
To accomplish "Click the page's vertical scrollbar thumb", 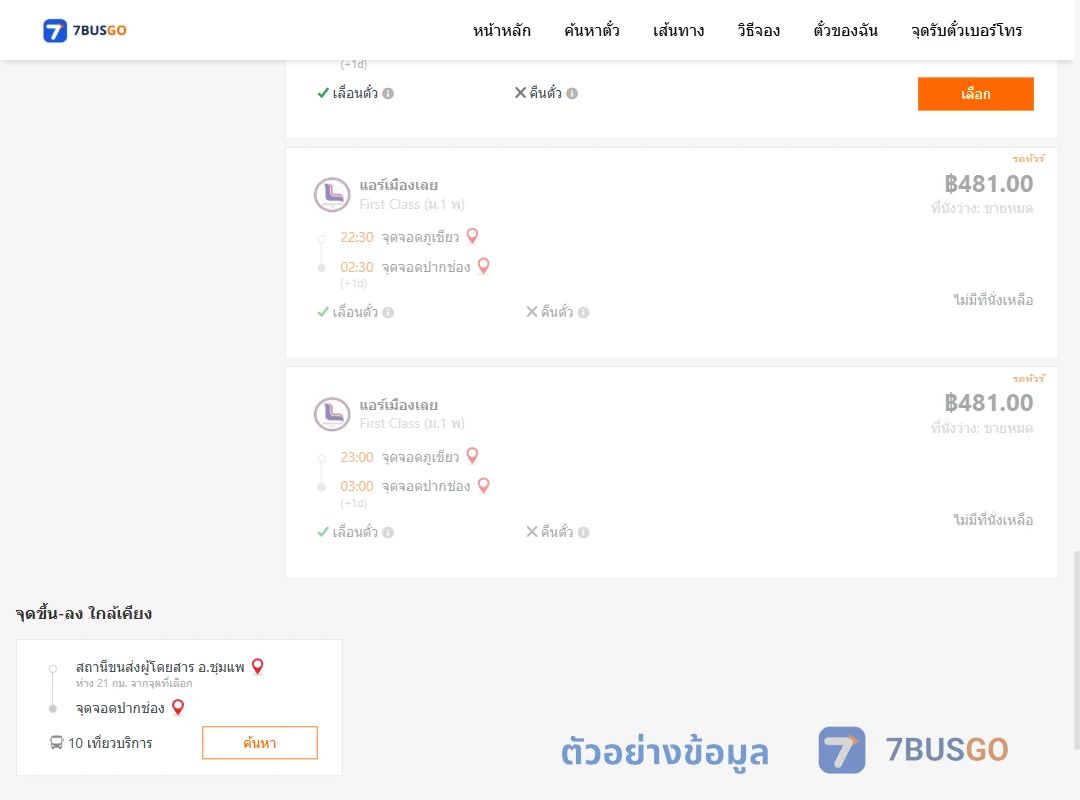I will coord(1076,650).
